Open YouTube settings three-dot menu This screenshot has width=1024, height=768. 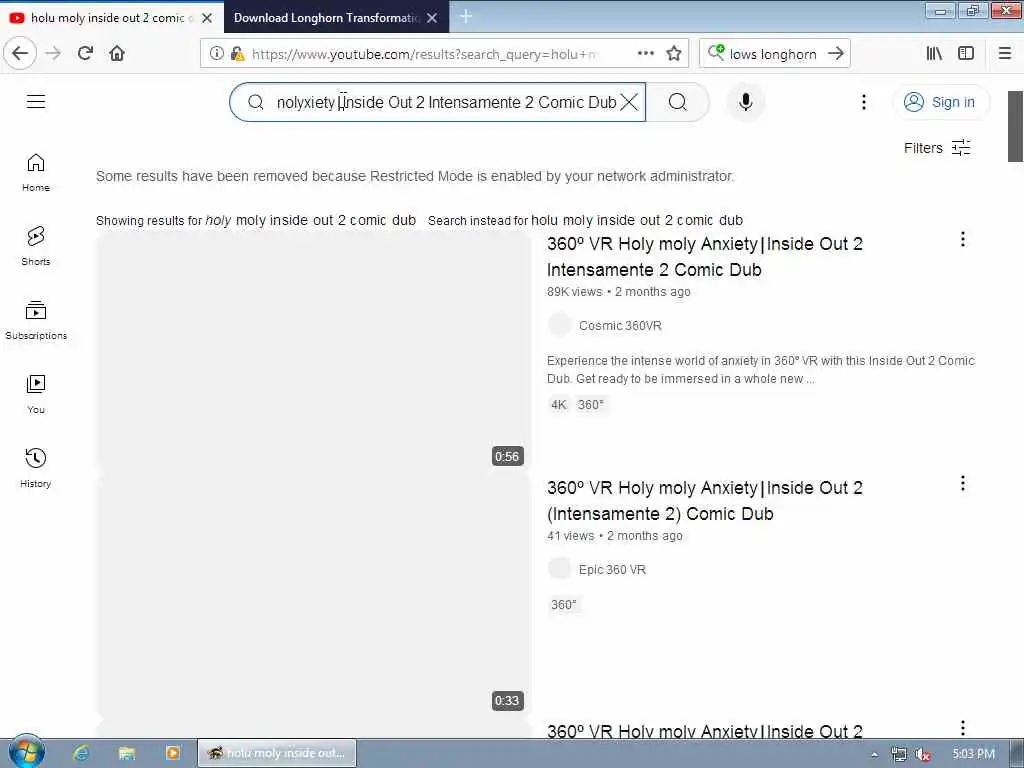tap(863, 102)
